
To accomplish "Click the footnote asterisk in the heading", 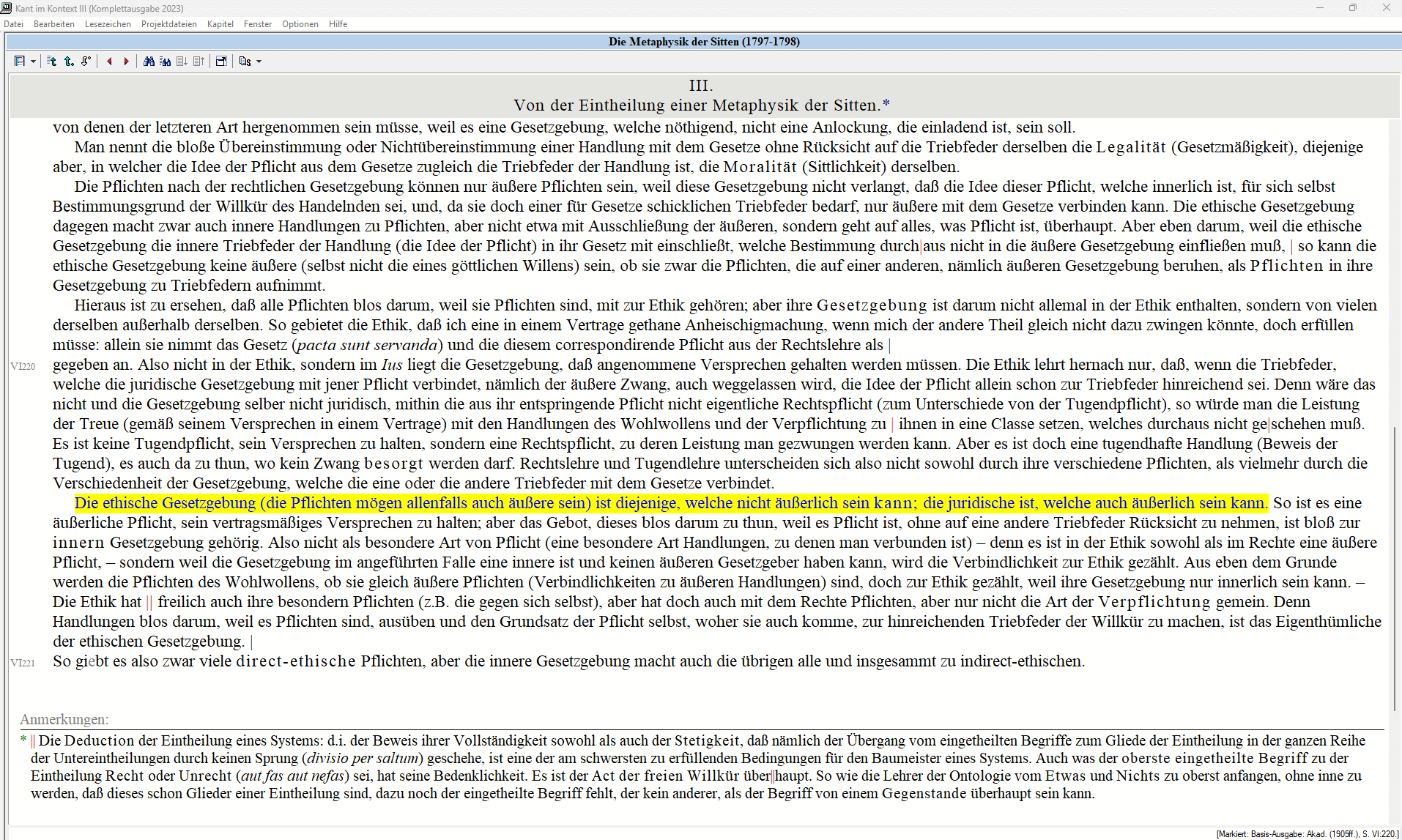I will [886, 104].
